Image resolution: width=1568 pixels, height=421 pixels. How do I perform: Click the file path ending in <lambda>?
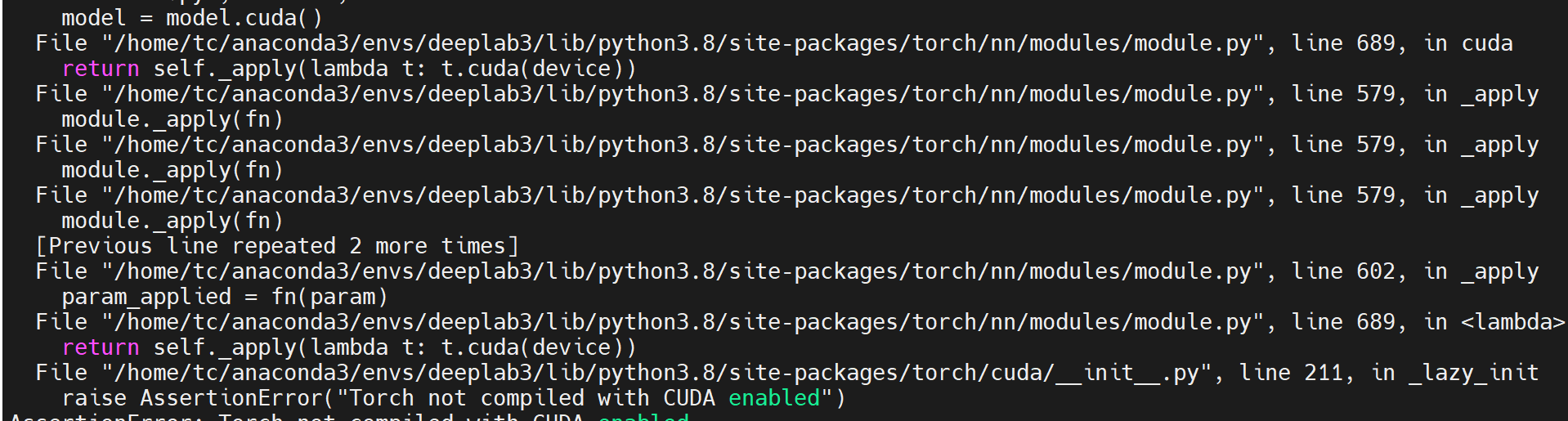[683, 322]
